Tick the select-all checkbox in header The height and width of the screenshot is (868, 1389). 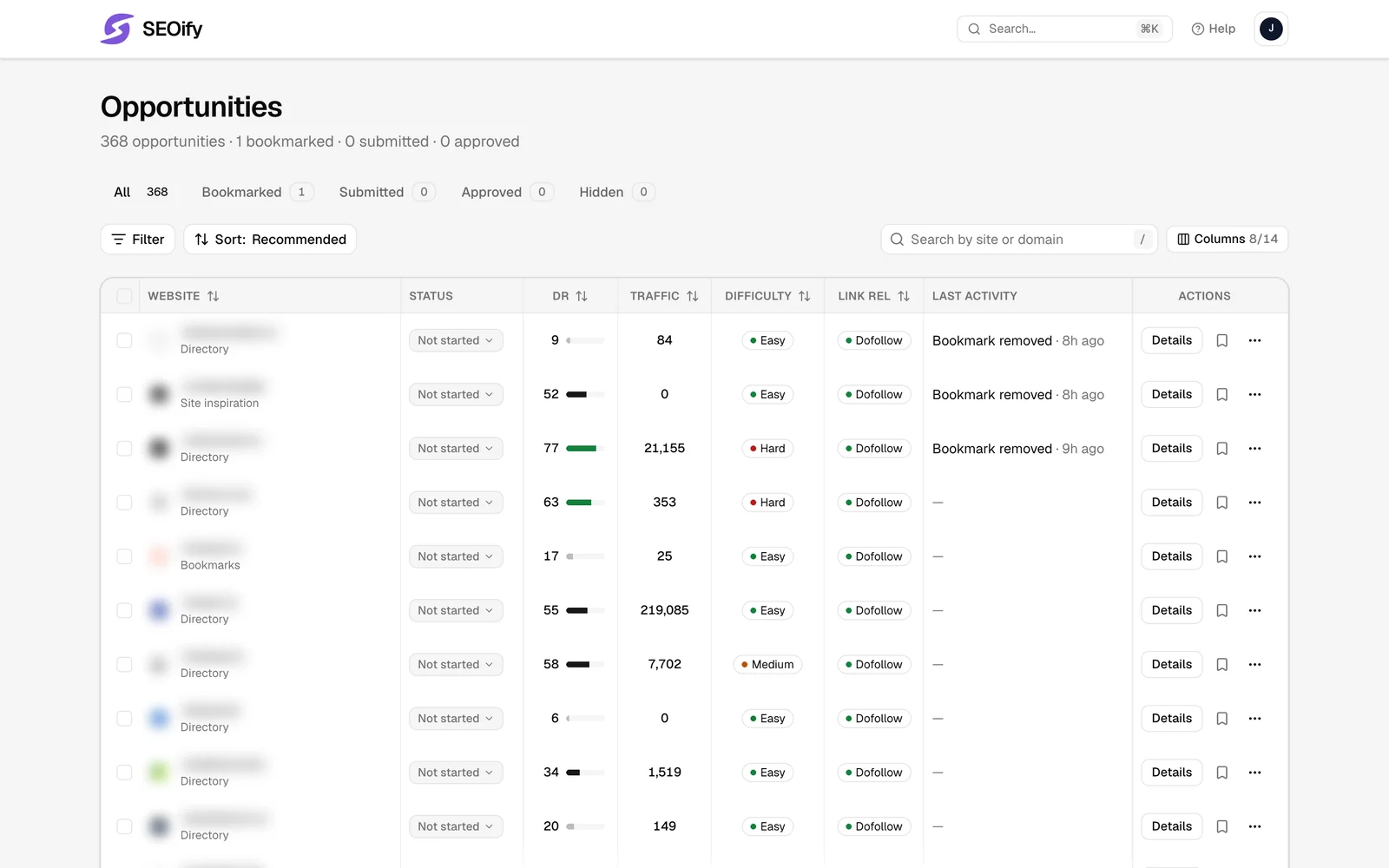(124, 296)
